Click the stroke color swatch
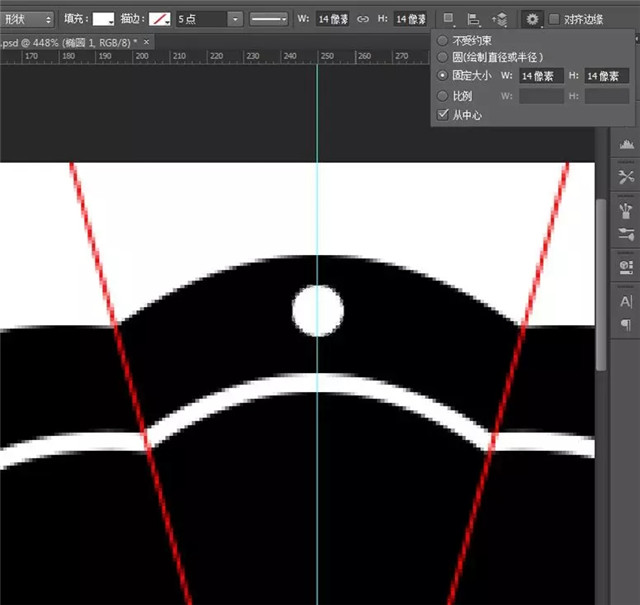The height and width of the screenshot is (605, 640). (160, 19)
